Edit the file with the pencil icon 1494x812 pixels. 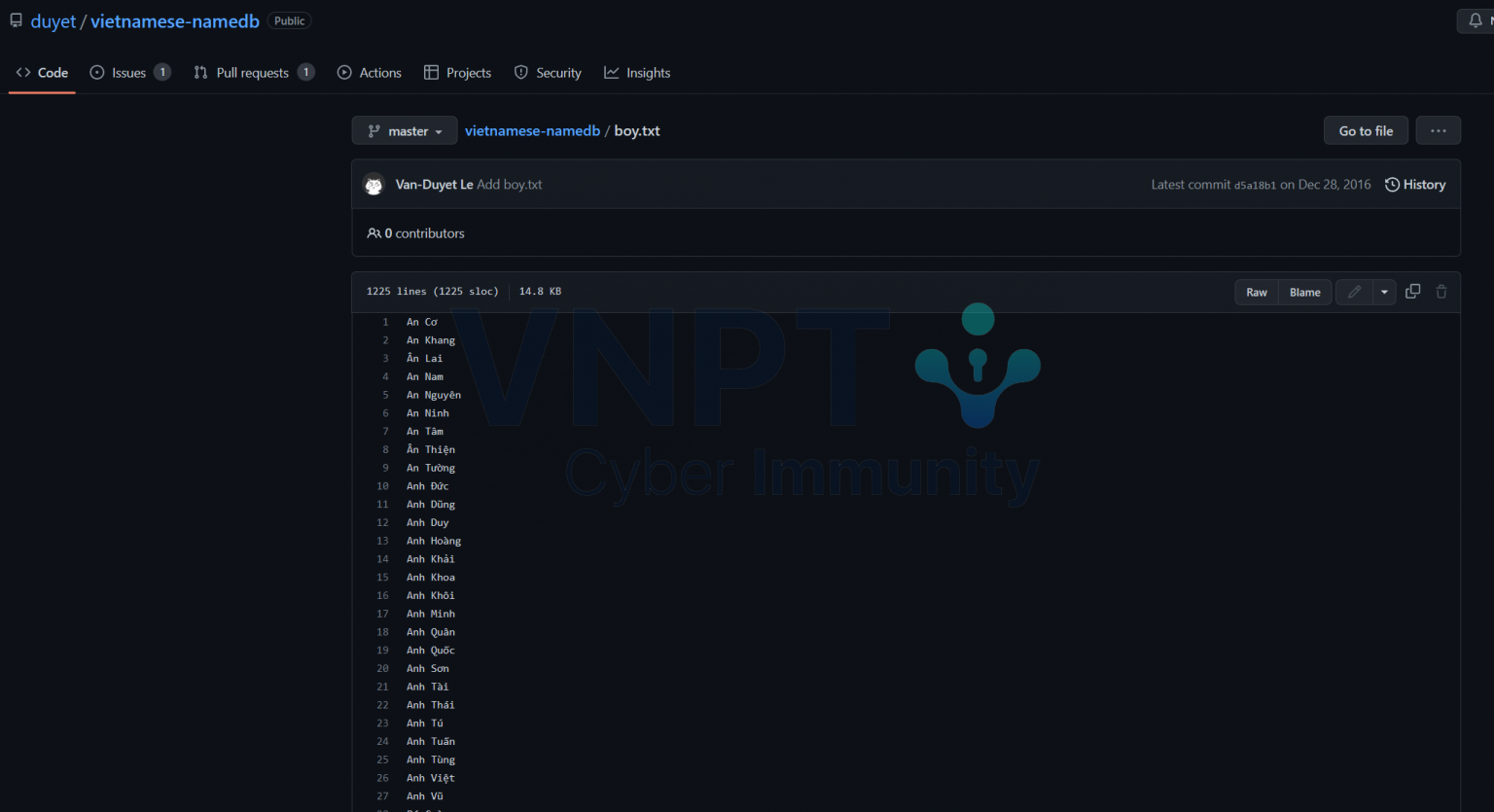coord(1354,292)
